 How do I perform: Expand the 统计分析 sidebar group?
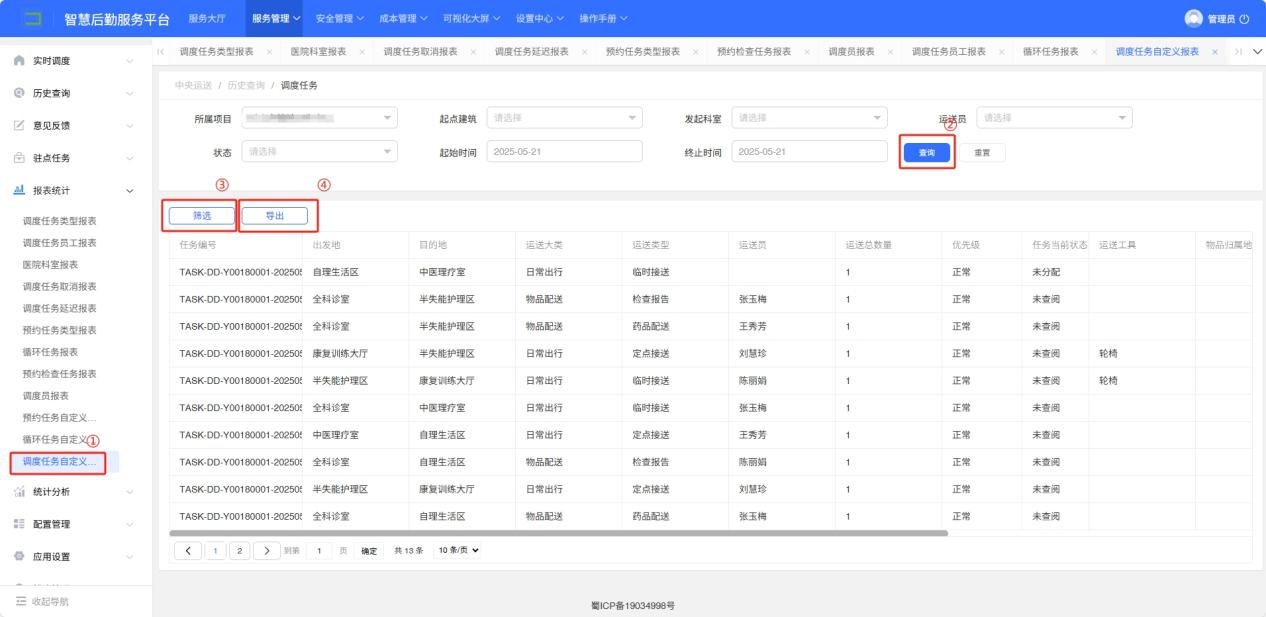click(76, 492)
